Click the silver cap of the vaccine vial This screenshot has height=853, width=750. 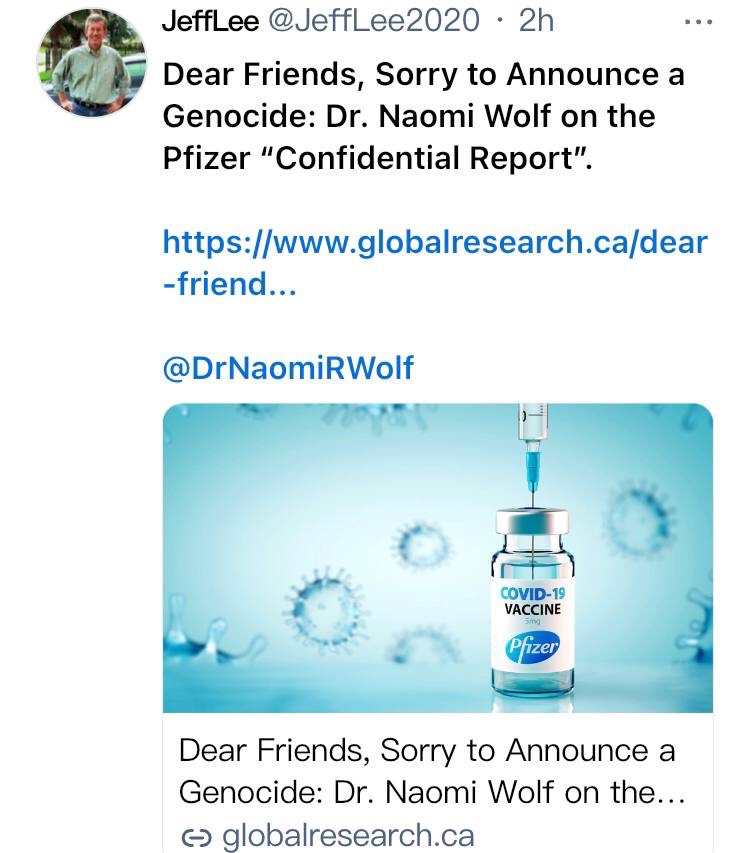532,523
